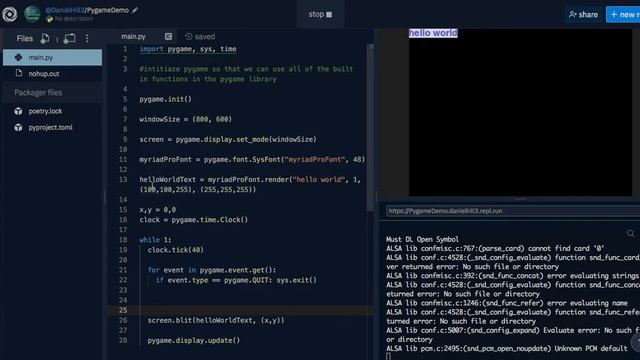Place cursor on 'pygame.init()' line
Image resolution: width=640 pixels, height=360 pixels.
(x=165, y=99)
